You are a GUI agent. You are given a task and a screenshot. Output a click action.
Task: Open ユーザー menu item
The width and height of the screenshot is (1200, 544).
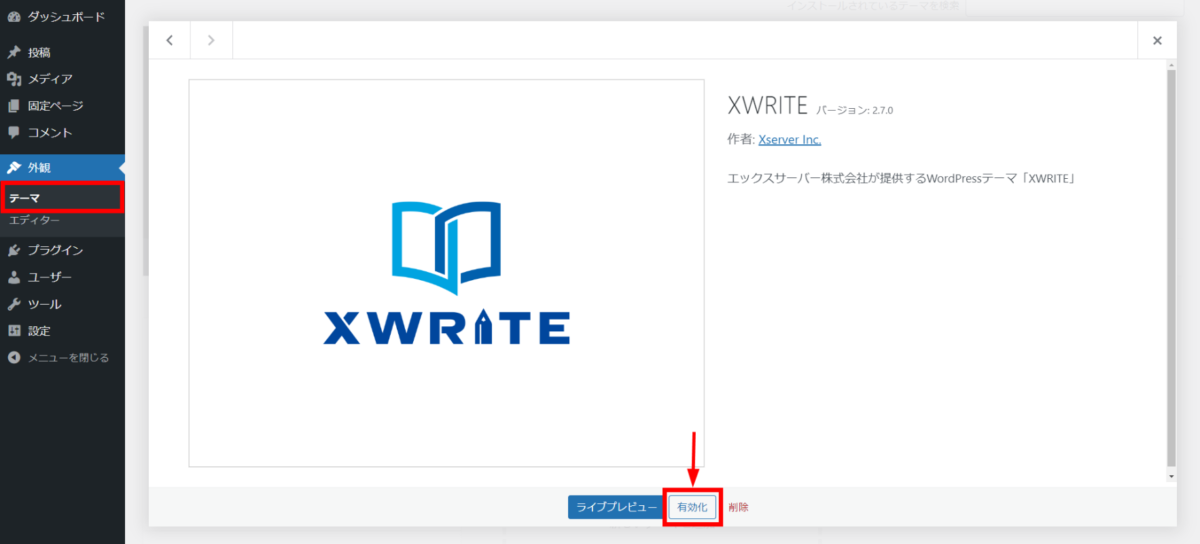(62, 277)
